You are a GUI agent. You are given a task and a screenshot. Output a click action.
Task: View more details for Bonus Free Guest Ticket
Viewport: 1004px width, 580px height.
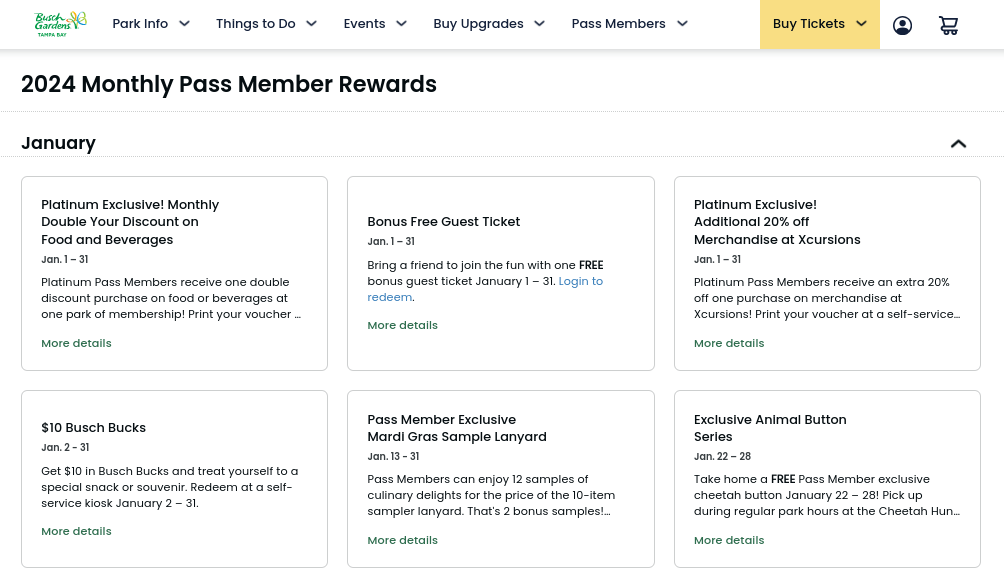tap(402, 325)
